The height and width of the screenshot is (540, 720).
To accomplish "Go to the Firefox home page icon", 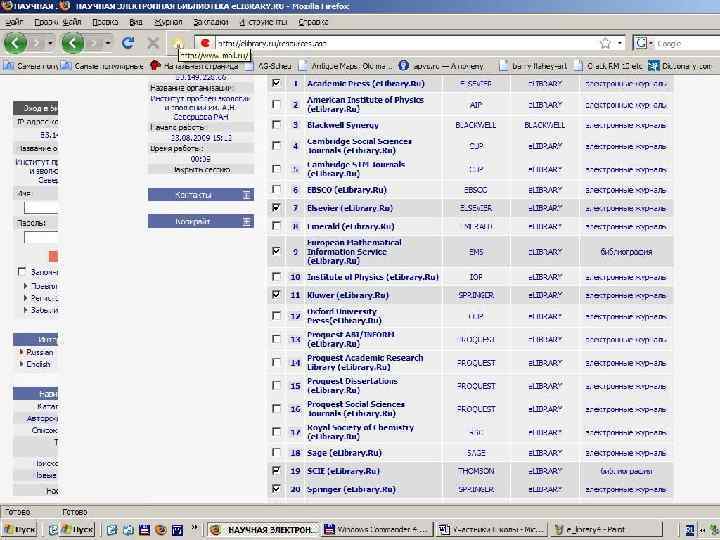I will (178, 43).
